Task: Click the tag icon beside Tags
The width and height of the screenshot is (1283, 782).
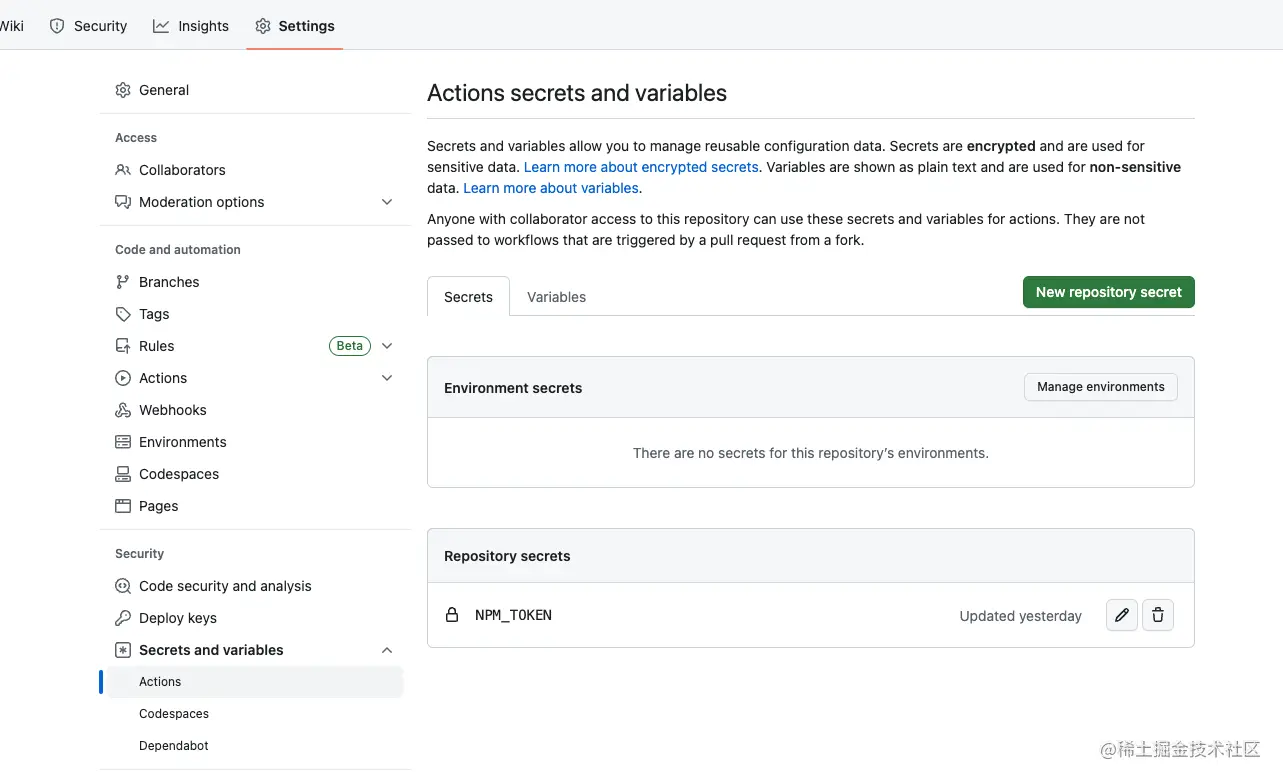Action: 123,314
